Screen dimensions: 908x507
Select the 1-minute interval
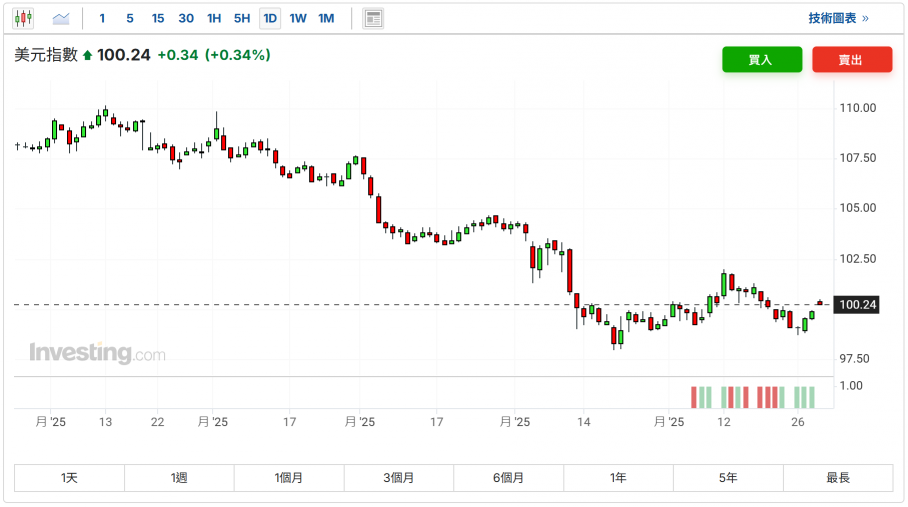[x=102, y=18]
